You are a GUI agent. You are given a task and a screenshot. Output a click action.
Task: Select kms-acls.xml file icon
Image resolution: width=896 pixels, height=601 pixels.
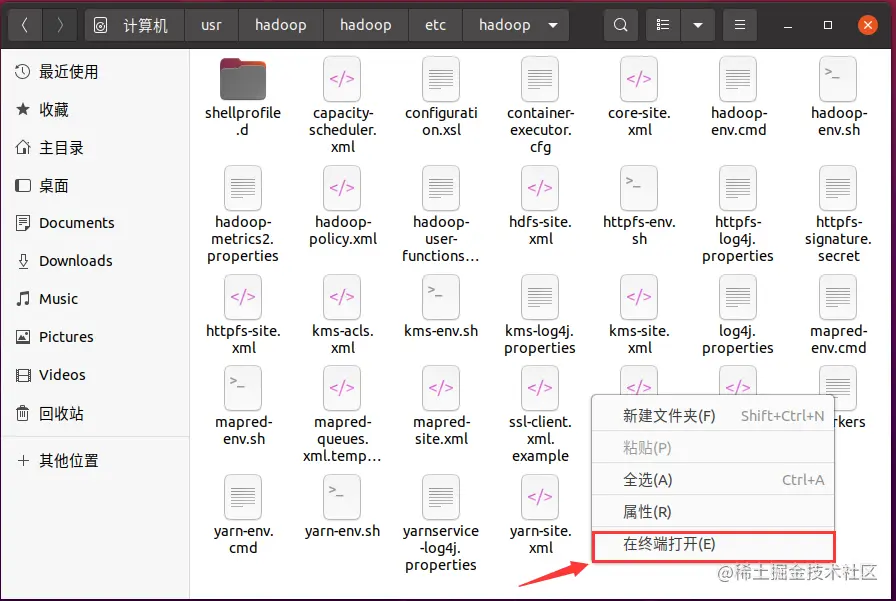(342, 297)
